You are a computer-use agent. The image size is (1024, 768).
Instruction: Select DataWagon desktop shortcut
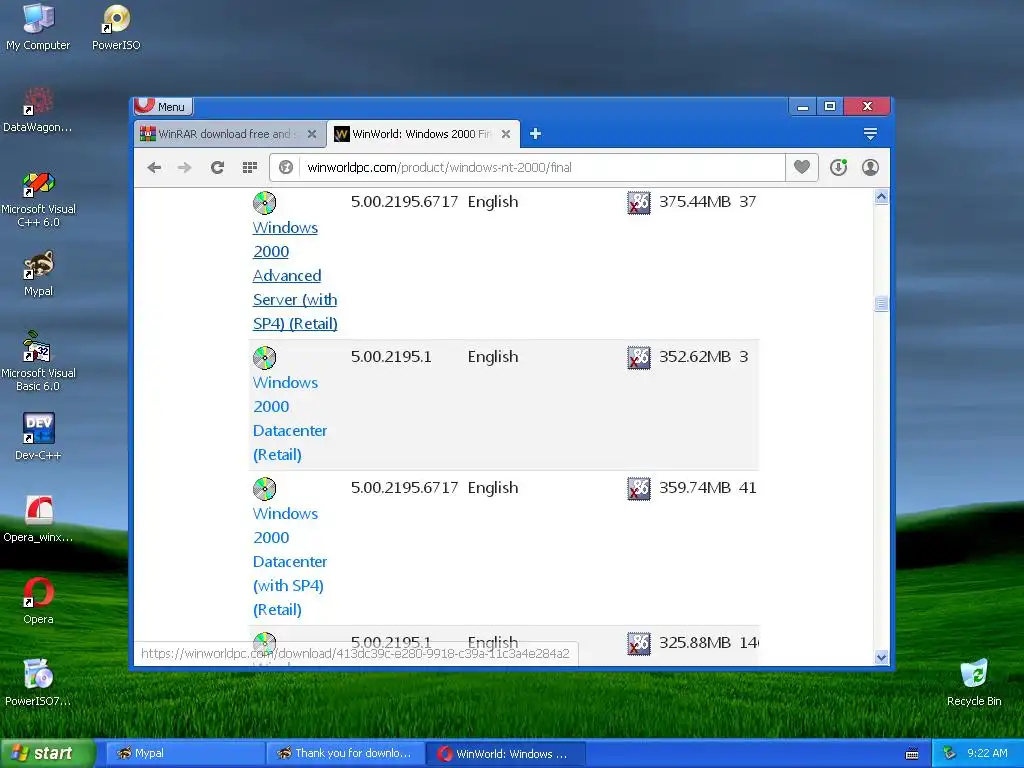(x=38, y=110)
